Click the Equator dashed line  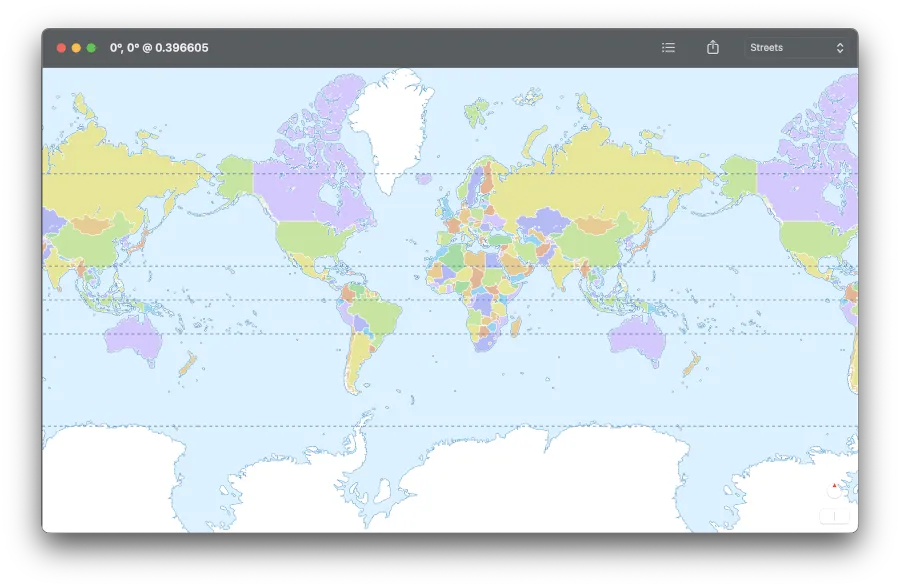click(x=250, y=300)
